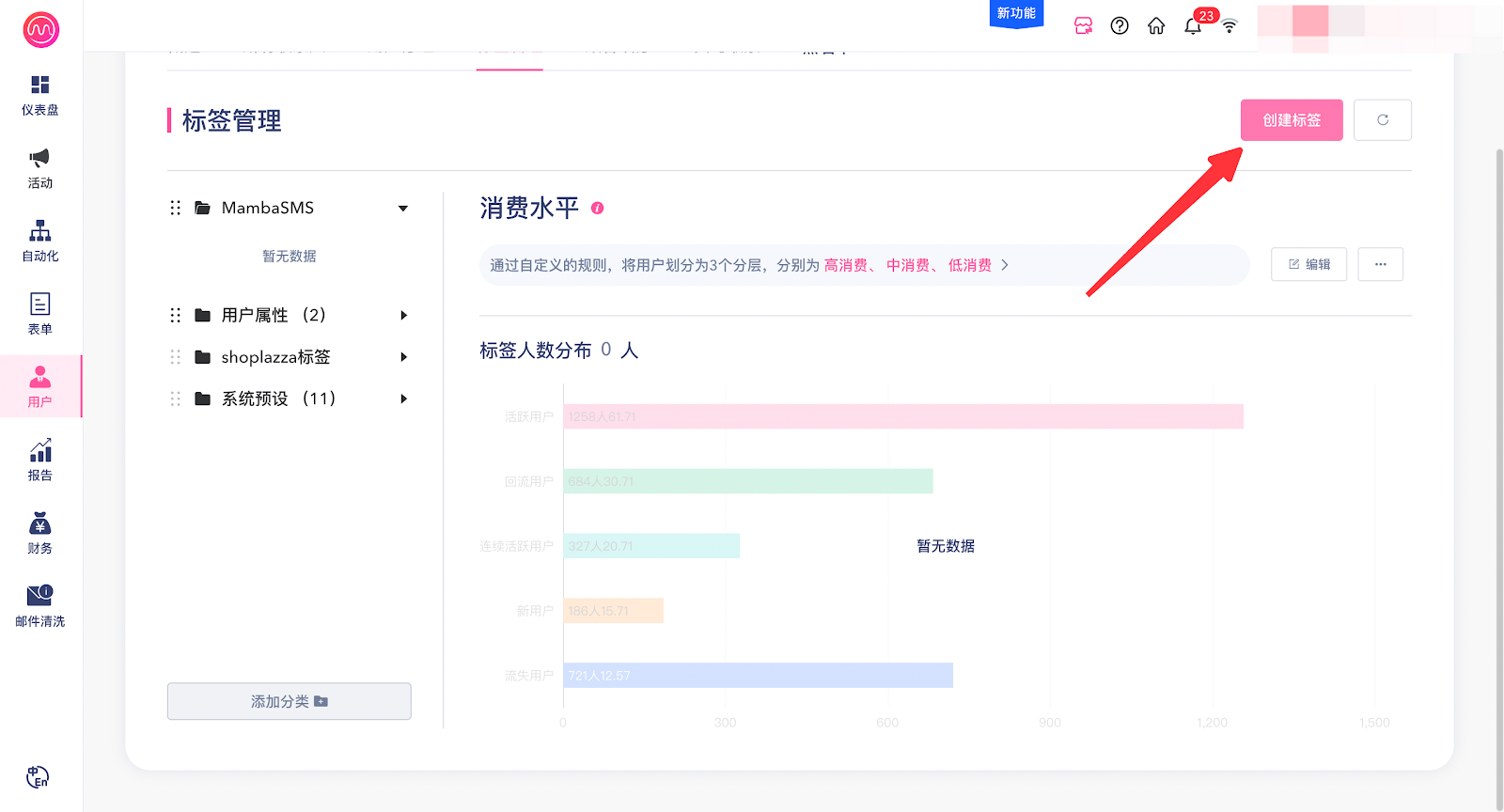Expand the shoplazza标签 folder
This screenshot has width=1504, height=812.
tap(403, 357)
